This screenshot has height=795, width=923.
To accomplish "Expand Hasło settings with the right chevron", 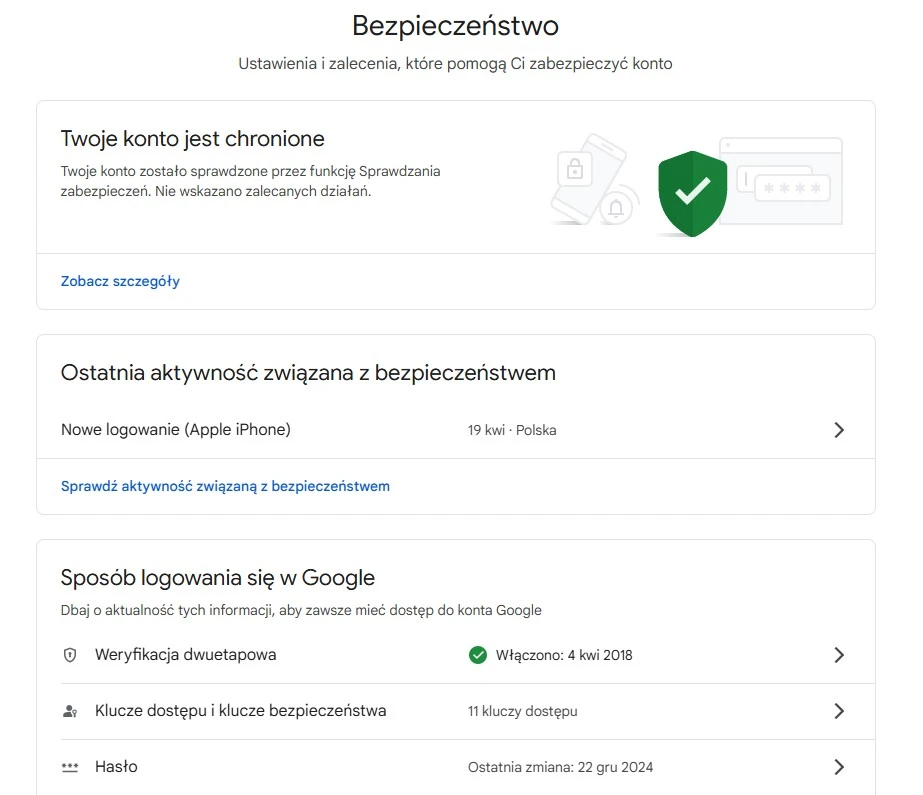I will point(839,767).
